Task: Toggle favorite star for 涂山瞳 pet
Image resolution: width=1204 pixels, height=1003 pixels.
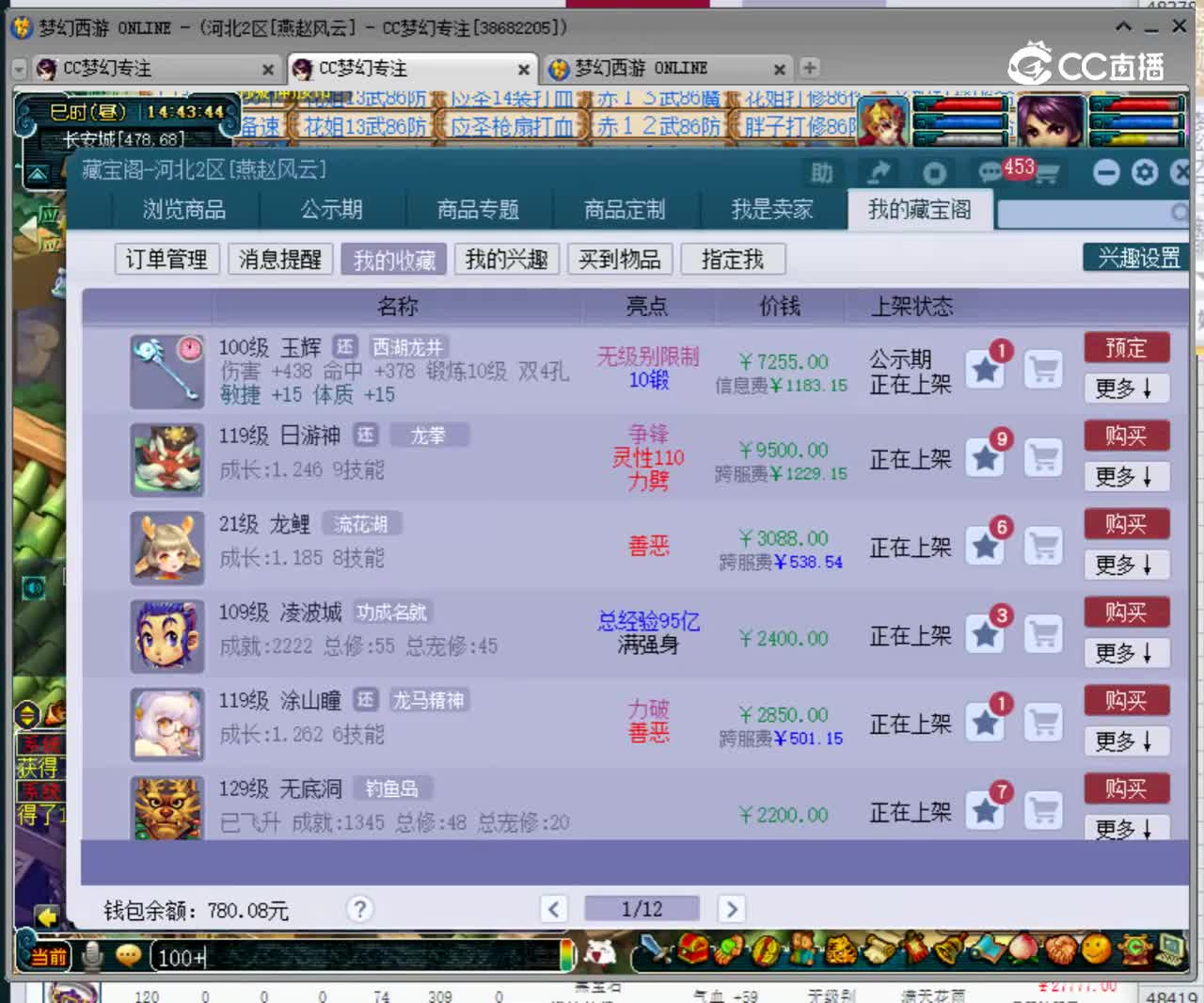Action: coord(985,723)
